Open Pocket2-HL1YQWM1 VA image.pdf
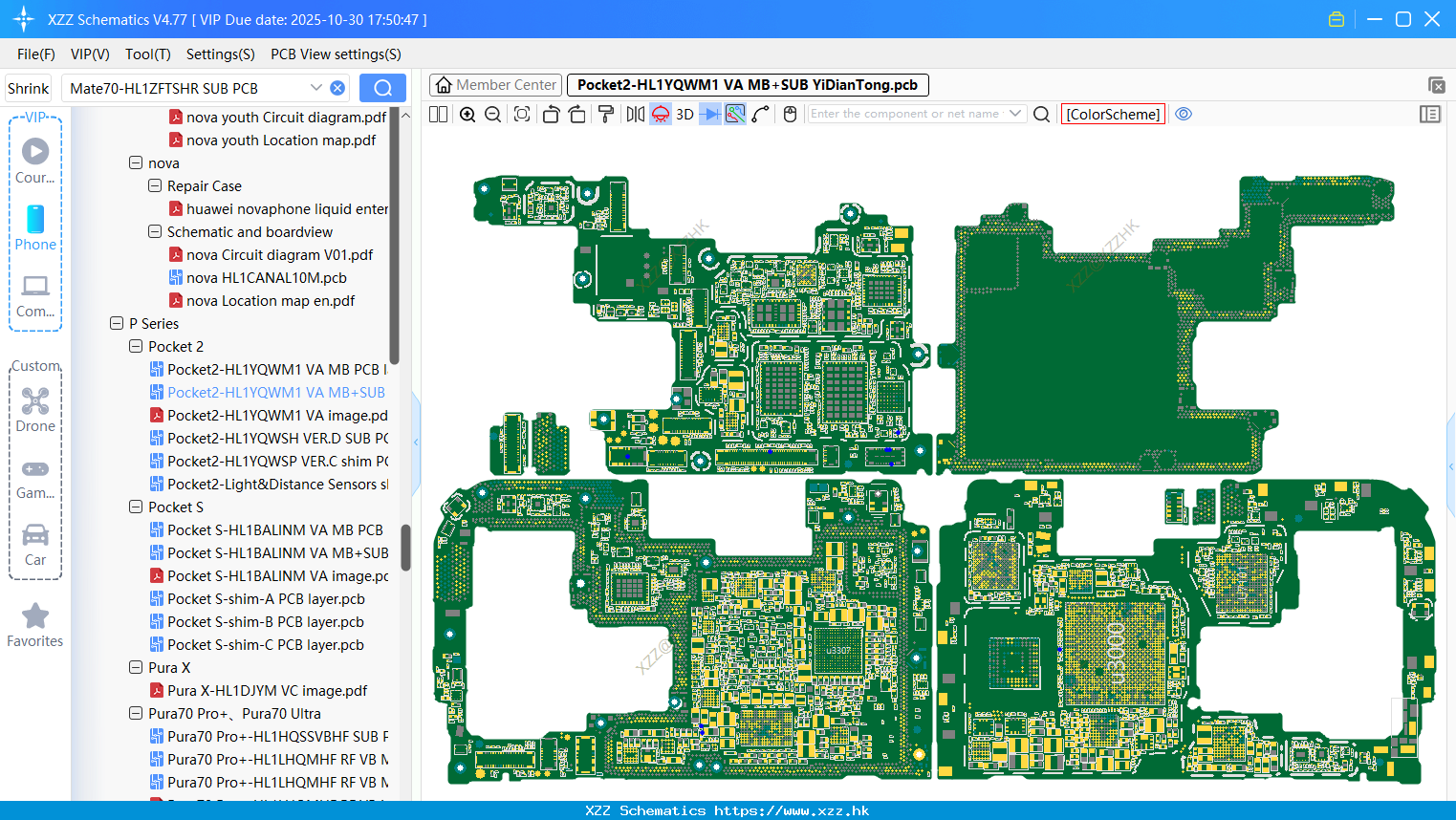Viewport: 1456px width, 820px height. (270, 416)
